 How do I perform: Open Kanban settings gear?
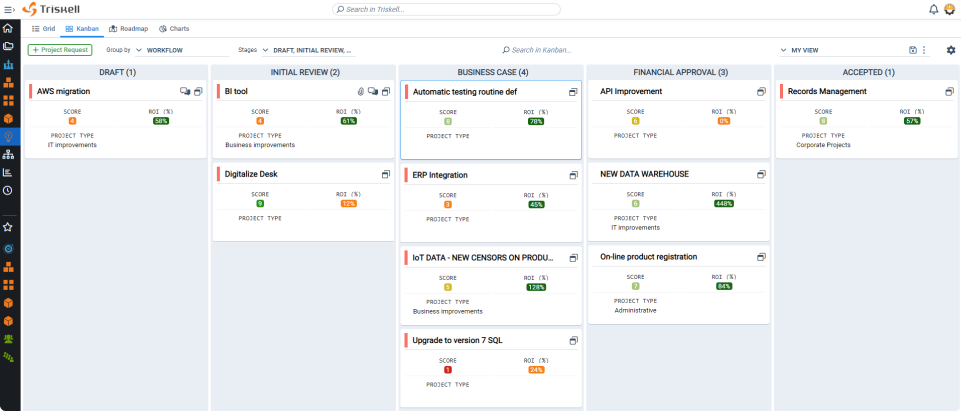point(951,50)
